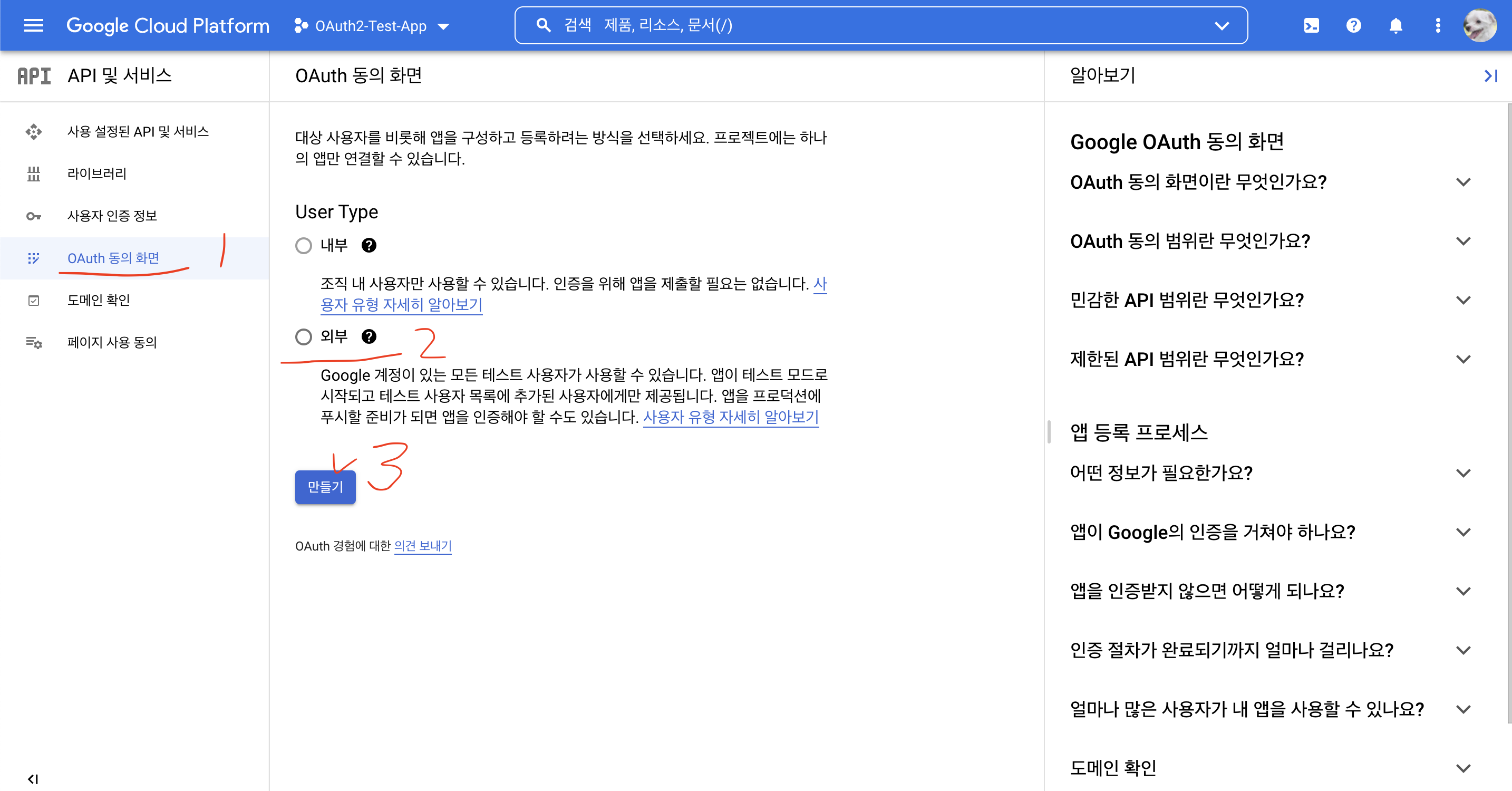Click the help icon next to 내부
This screenshot has width=1512, height=791.
[x=369, y=245]
